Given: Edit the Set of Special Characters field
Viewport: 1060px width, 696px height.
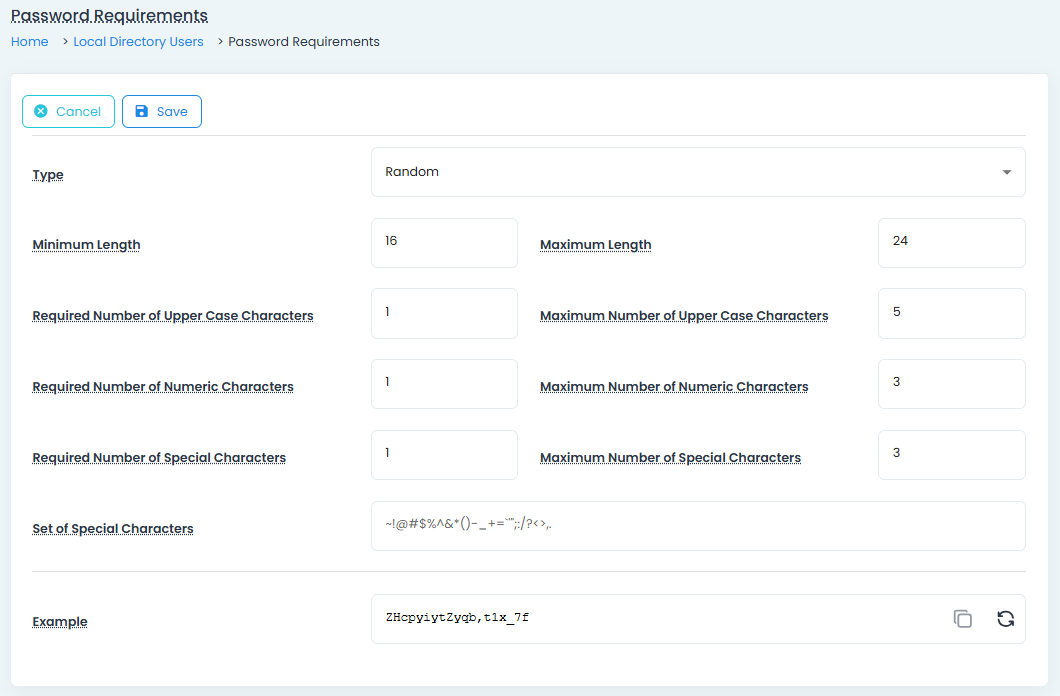Looking at the screenshot, I should [x=697, y=526].
